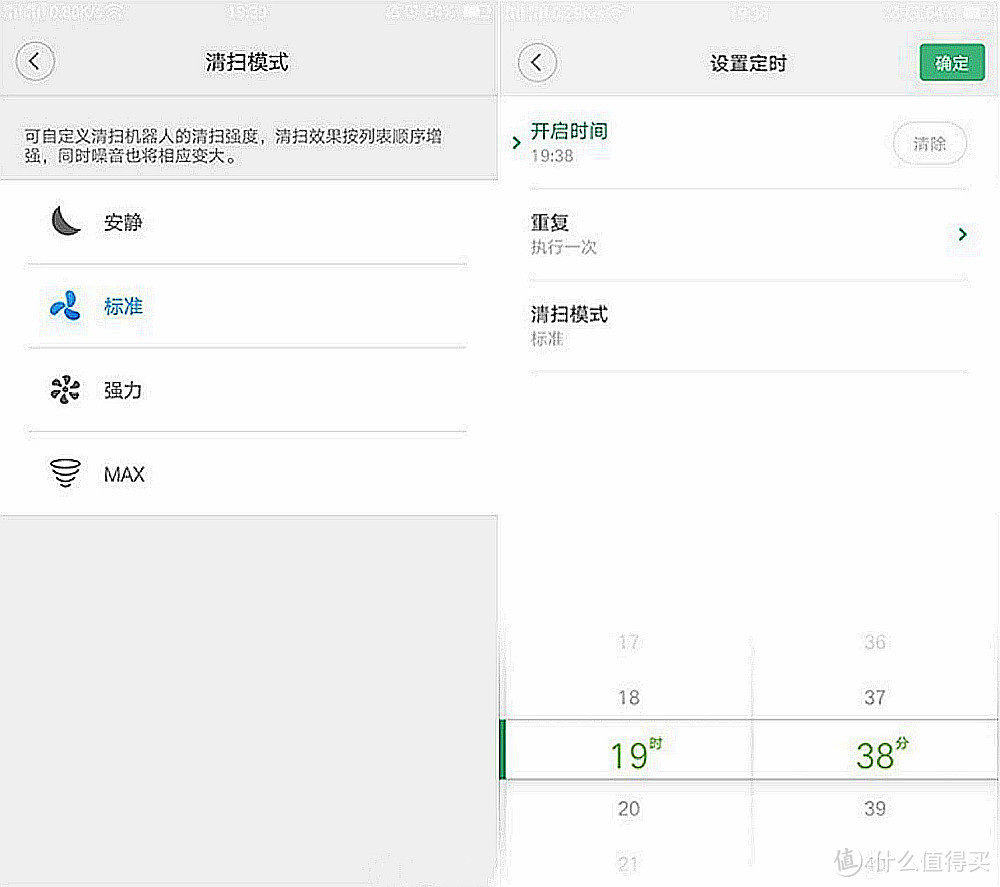Pick hour 18 in time picker

629,697
